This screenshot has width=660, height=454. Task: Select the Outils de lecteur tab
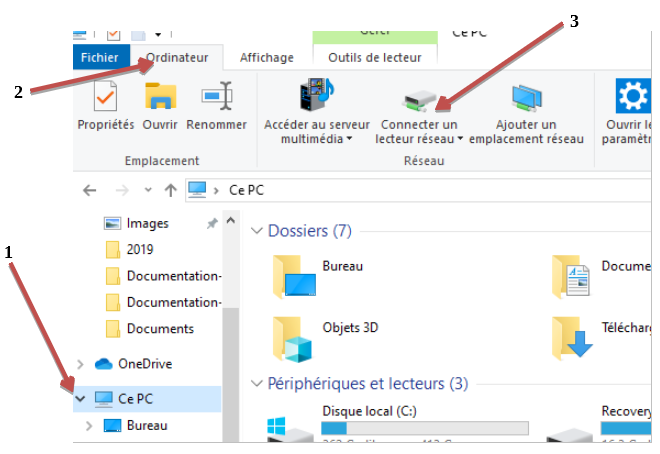click(374, 58)
